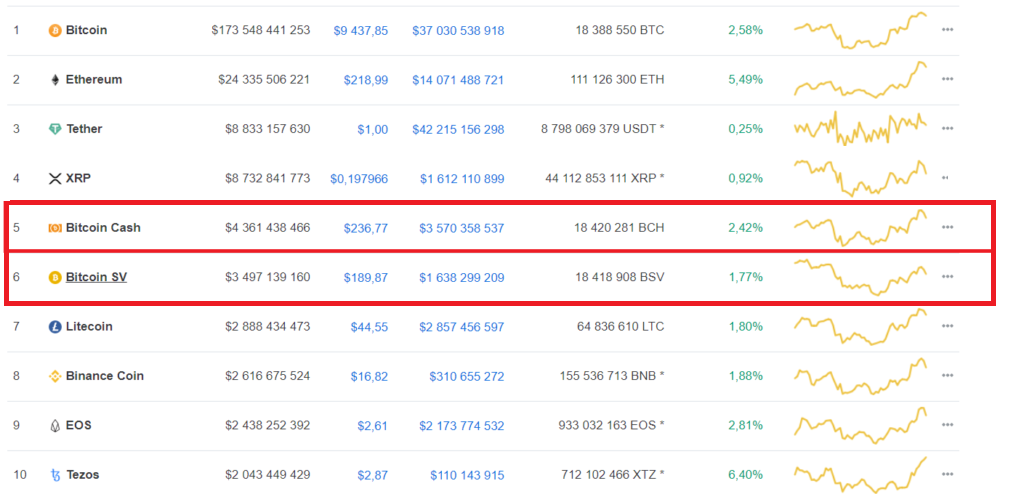Select supply value 18 420 281 BCH
Viewport: 1024px width, 494px height.
coord(619,228)
